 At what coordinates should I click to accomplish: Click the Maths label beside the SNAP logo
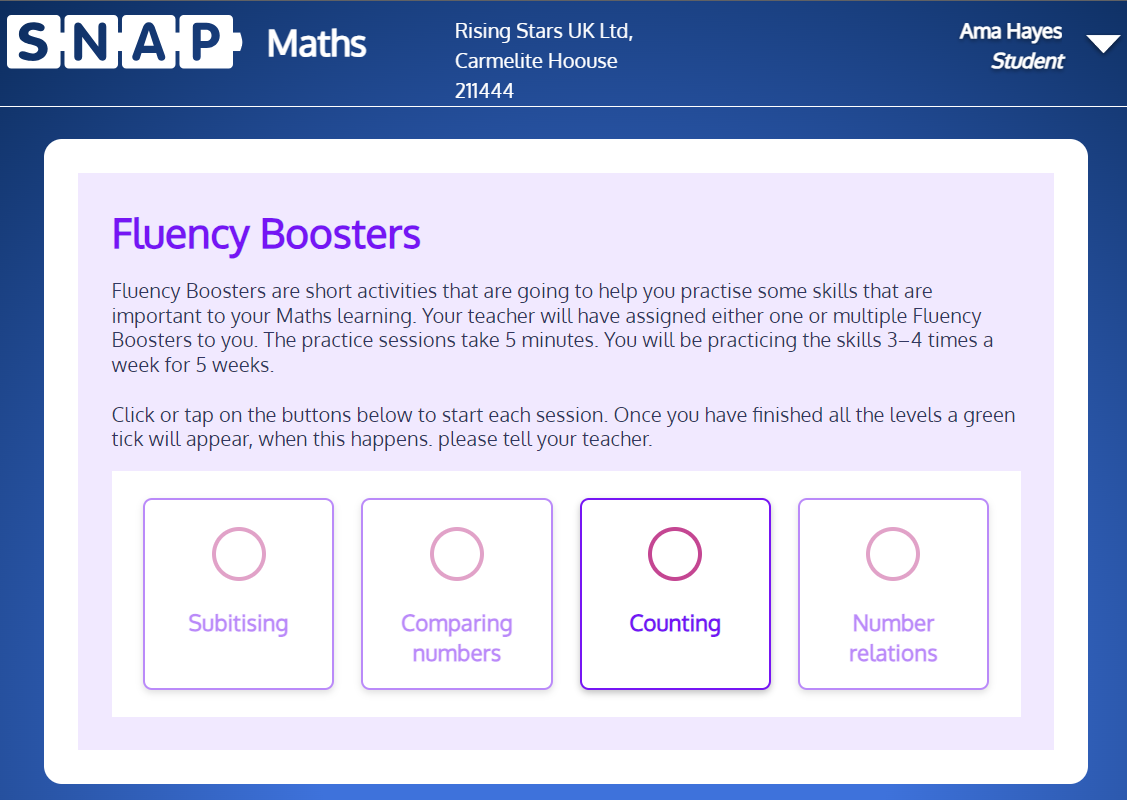315,44
